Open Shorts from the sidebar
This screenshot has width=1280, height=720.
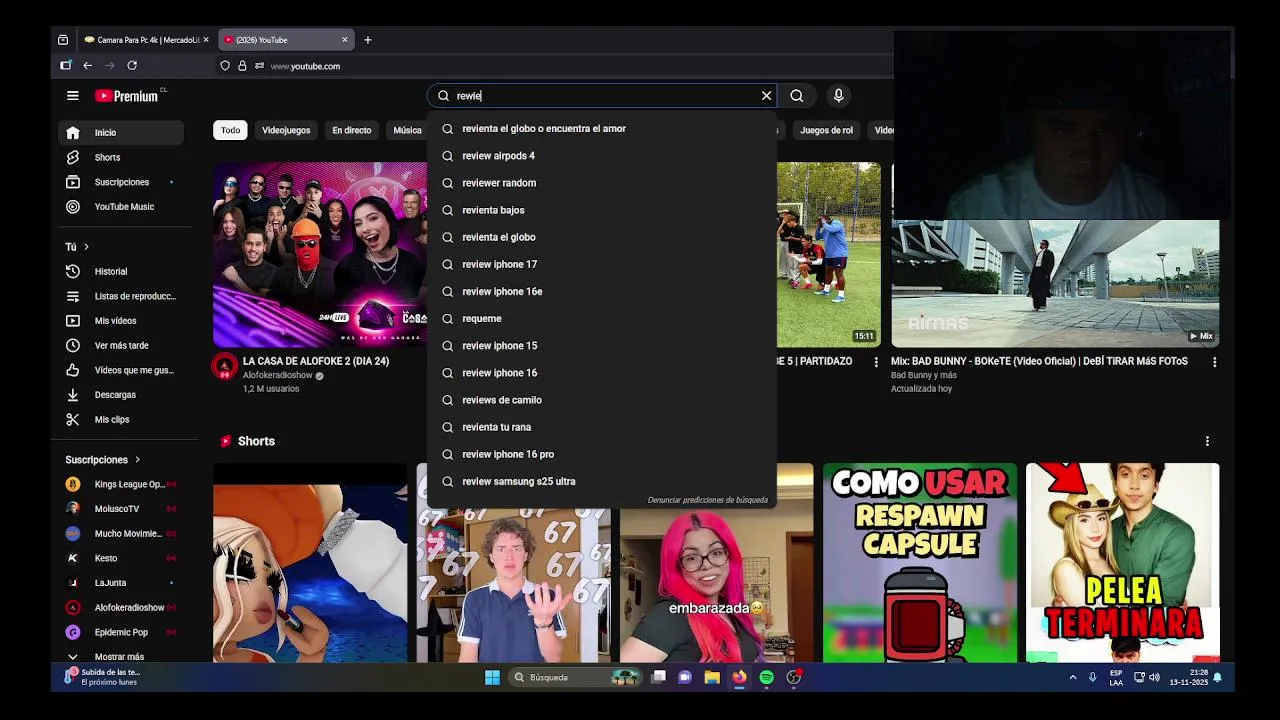click(123, 157)
